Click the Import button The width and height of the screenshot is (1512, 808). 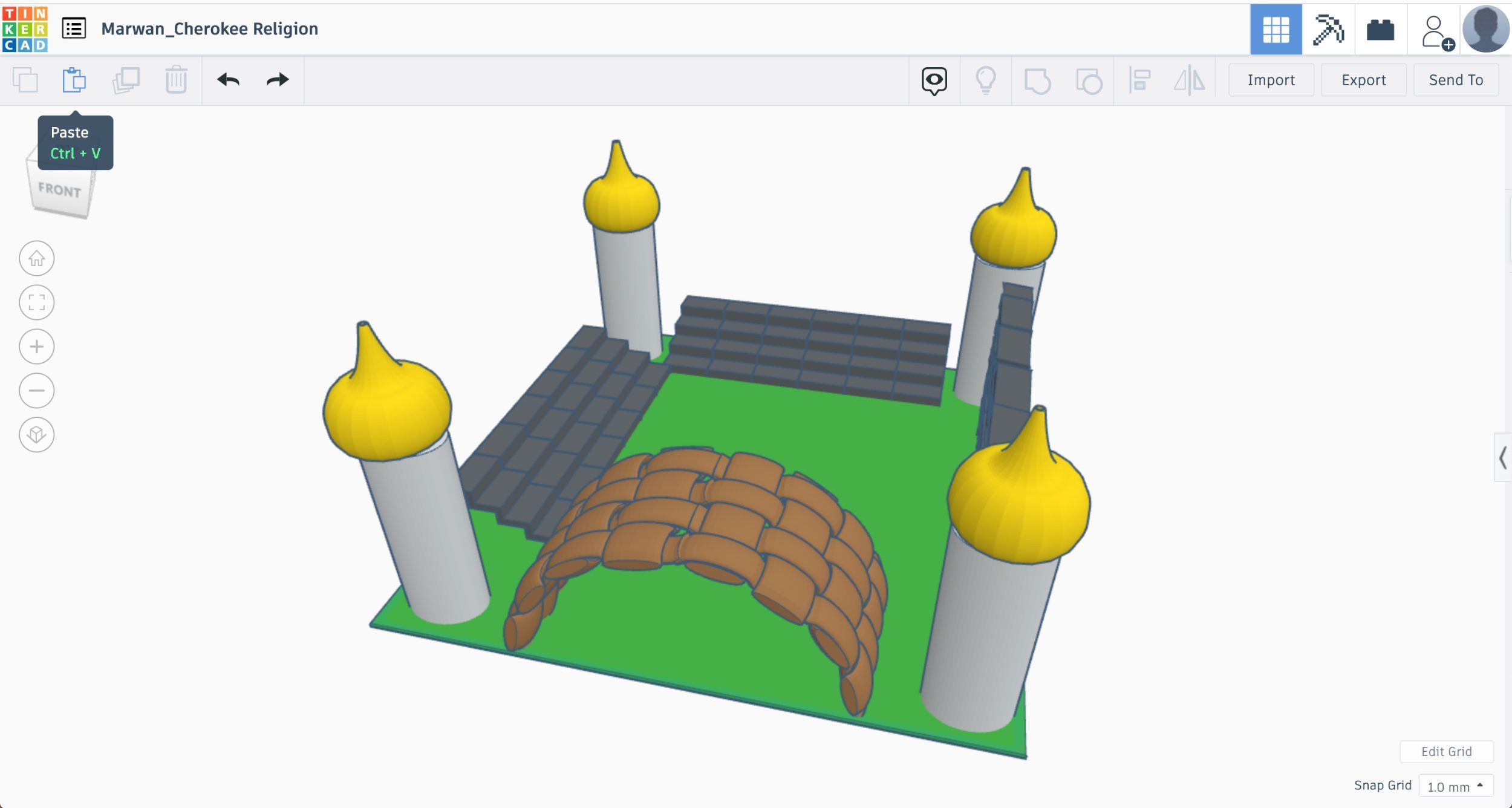[x=1271, y=80]
